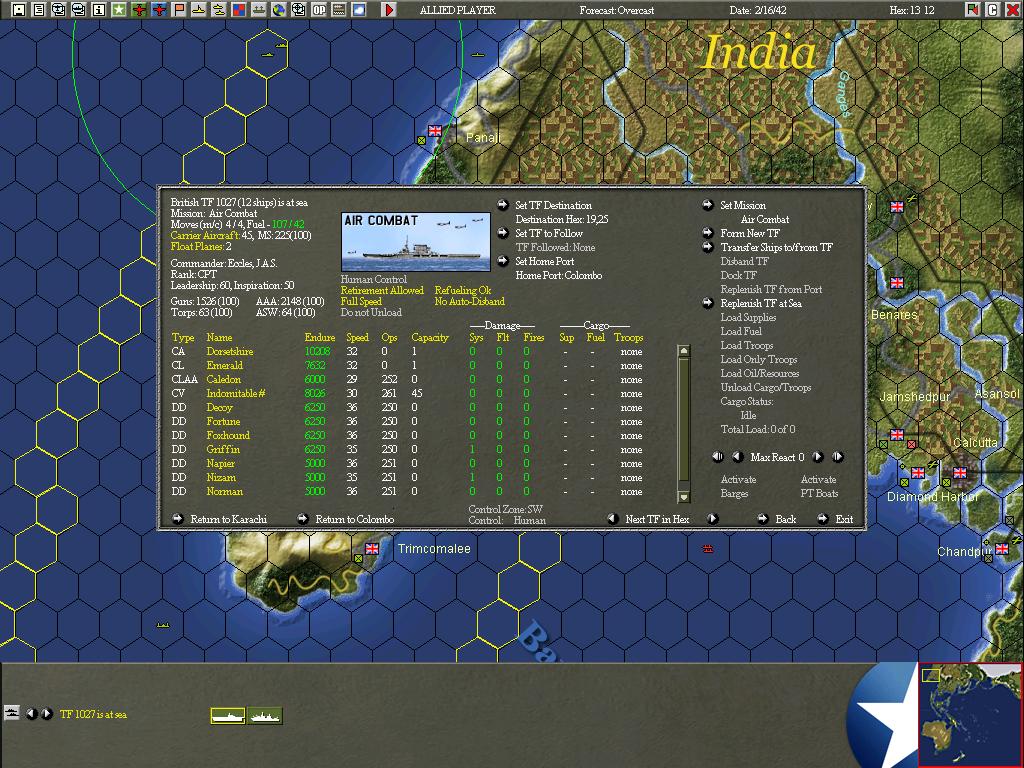Image resolution: width=1024 pixels, height=768 pixels.
Task: Click the weather cloud toolbar icon
Action: (359, 10)
